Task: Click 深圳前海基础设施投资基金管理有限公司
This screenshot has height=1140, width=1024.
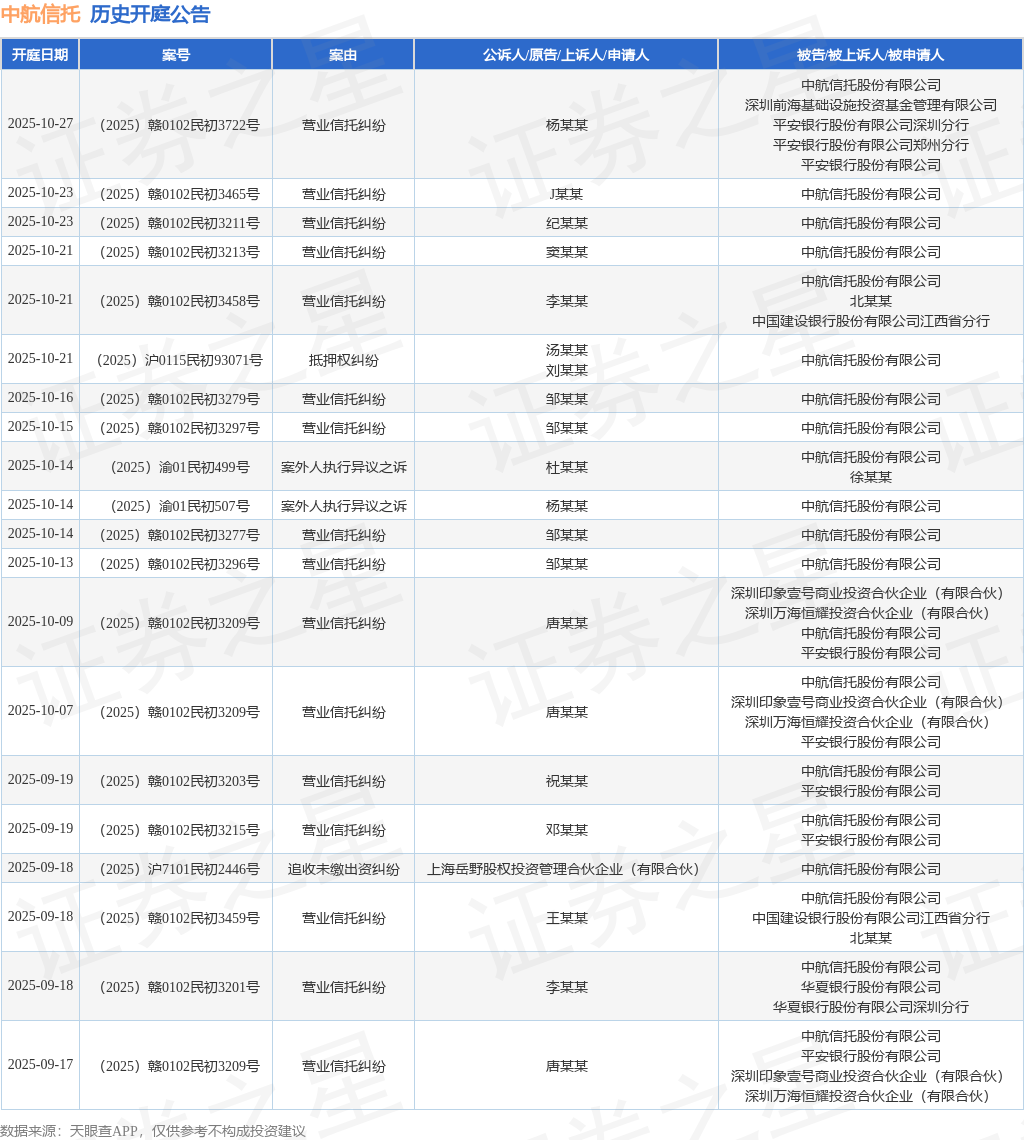Action: click(871, 105)
